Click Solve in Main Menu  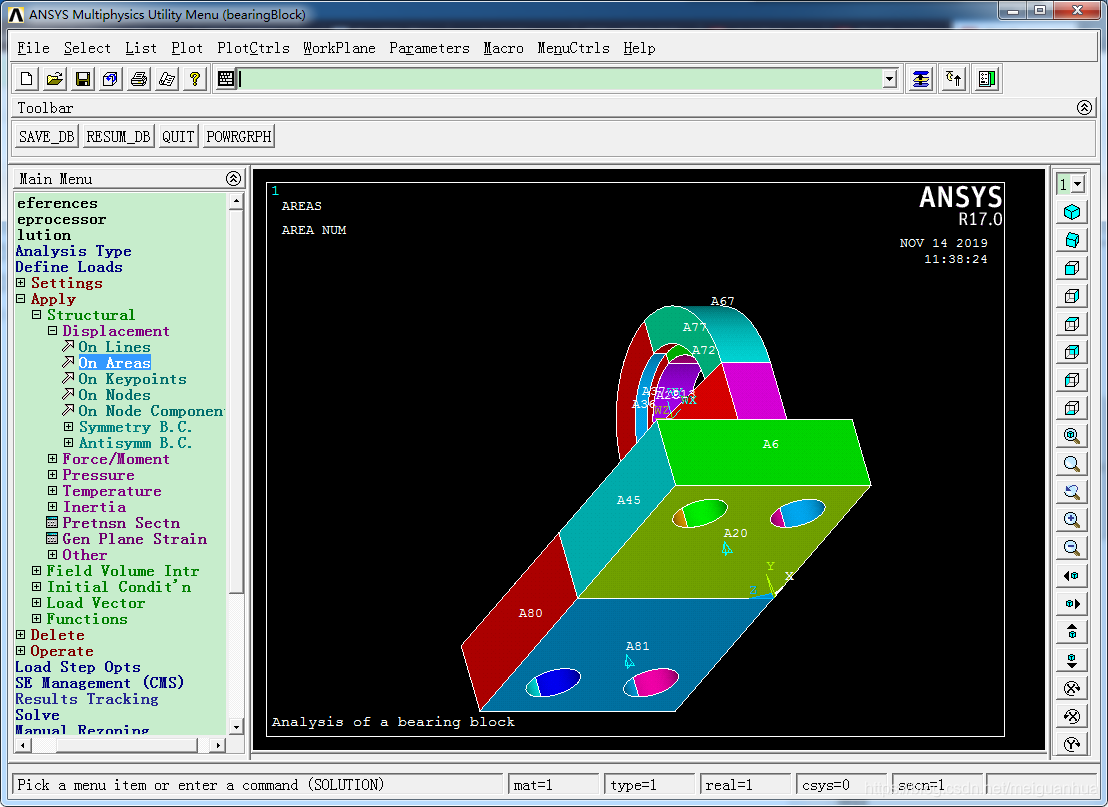click(37, 715)
